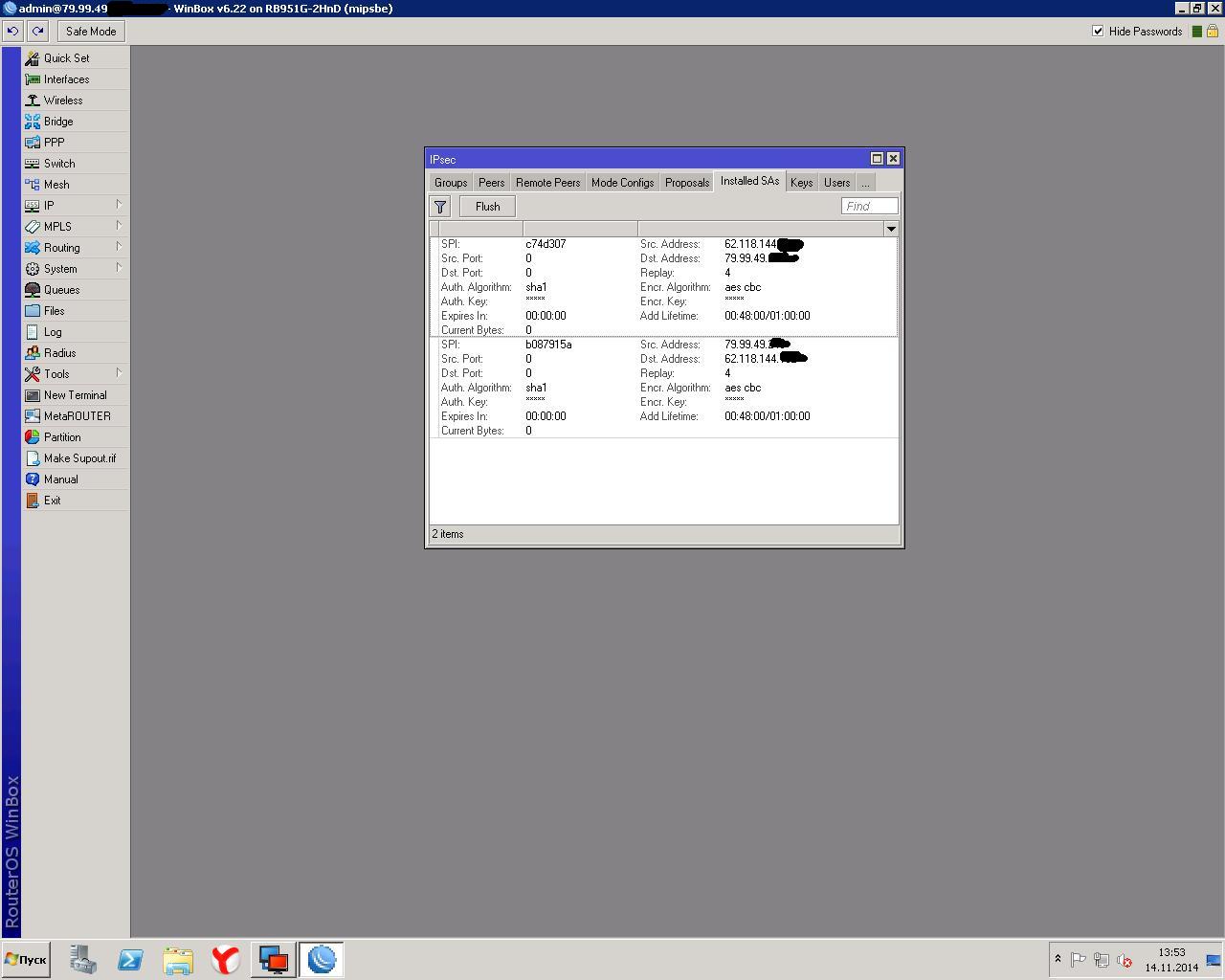1225x980 pixels.
Task: Show more tabs via the ellipsis tab
Action: point(865,183)
